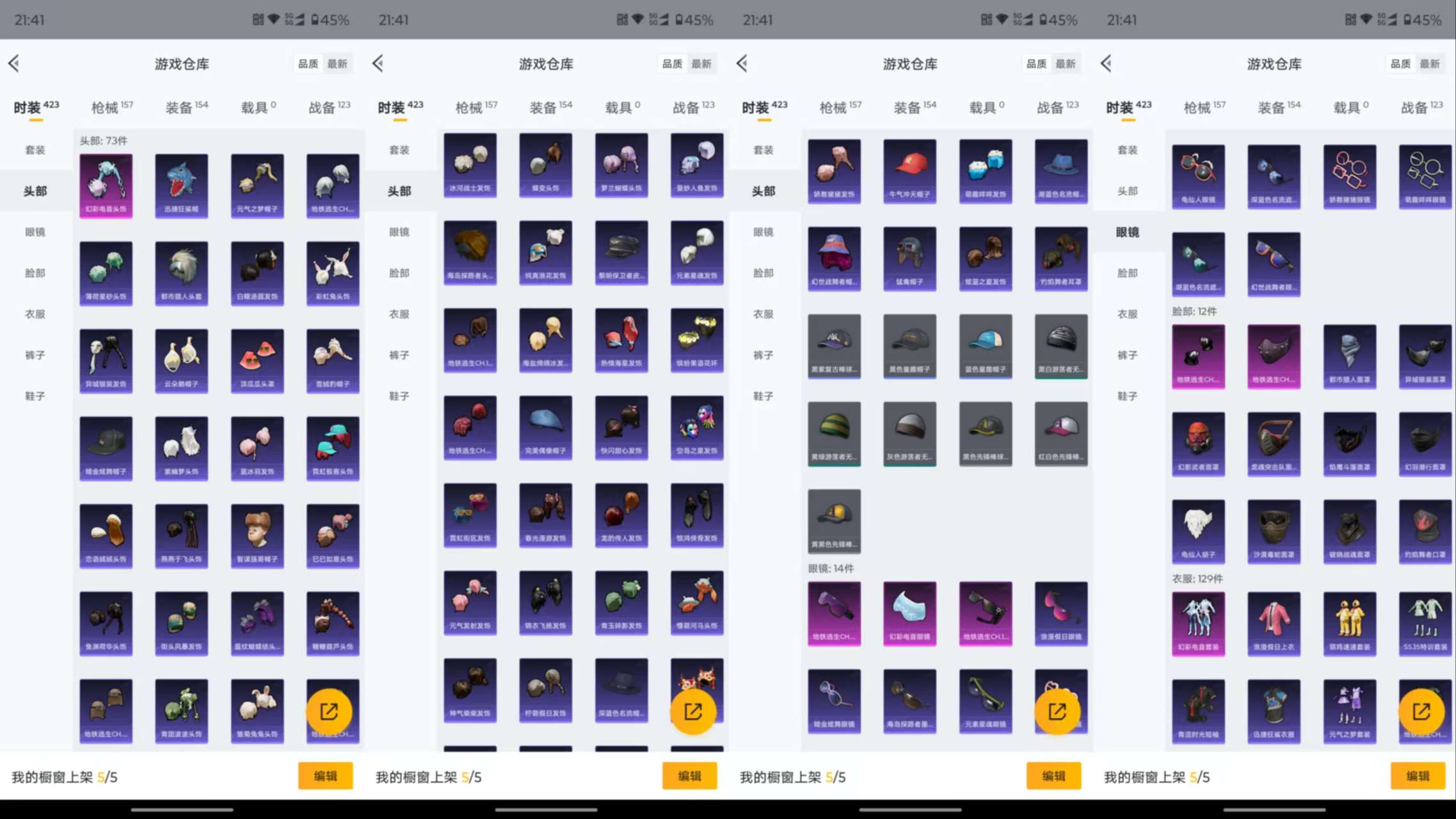Image resolution: width=1456 pixels, height=819 pixels.
Task: Sort by 品质 in the panel with 眼镜 highlighted
Action: (x=1400, y=64)
